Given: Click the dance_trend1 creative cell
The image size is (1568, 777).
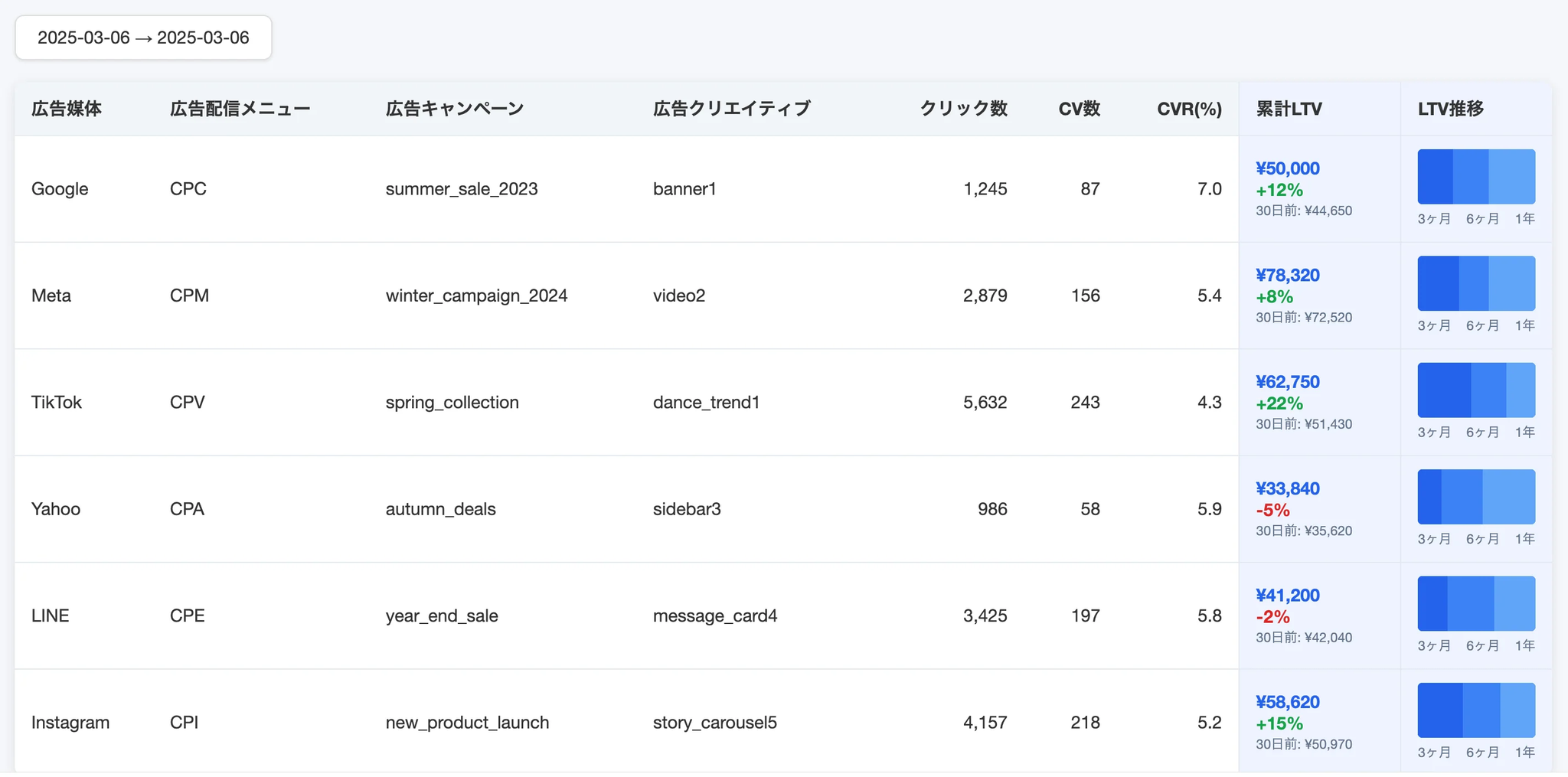Looking at the screenshot, I should tap(706, 403).
